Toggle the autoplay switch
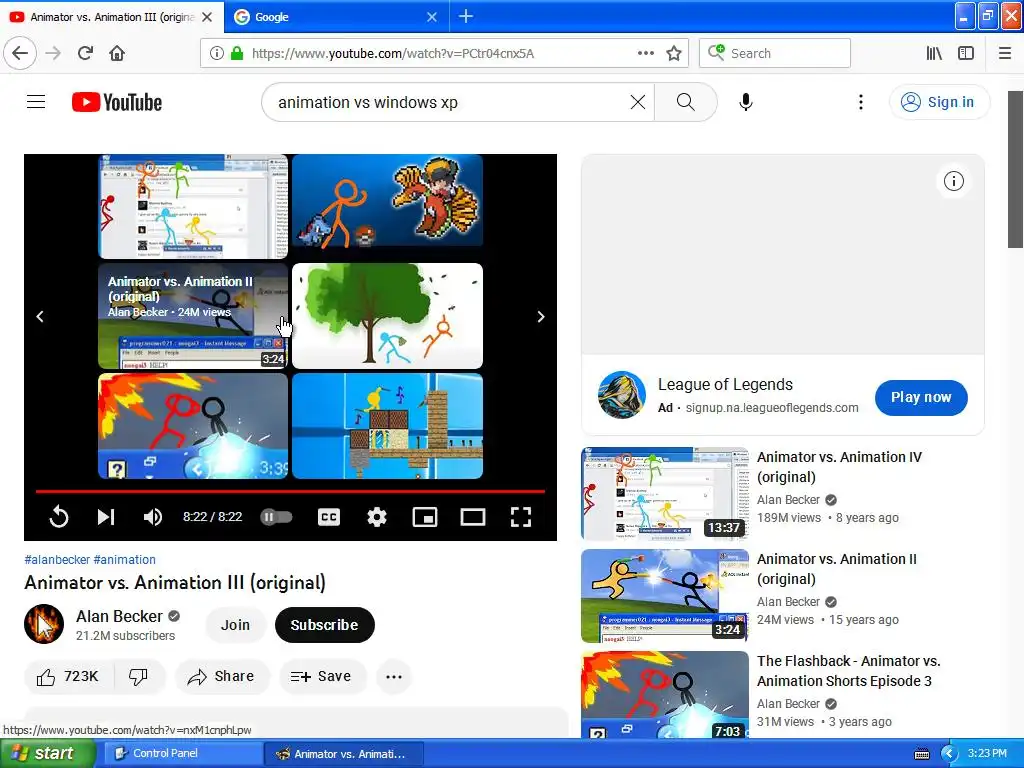1024x768 pixels. pyautogui.click(x=276, y=517)
